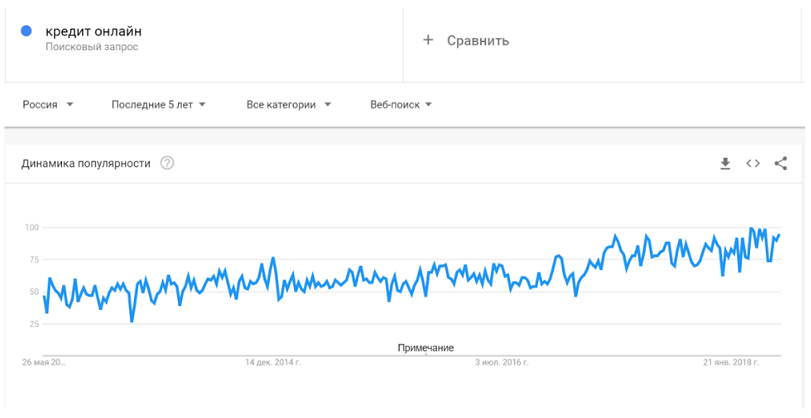Image resolution: width=811 pixels, height=418 pixels.
Task: Select the 14 дек. 2014 г. axis label
Action: (x=273, y=362)
